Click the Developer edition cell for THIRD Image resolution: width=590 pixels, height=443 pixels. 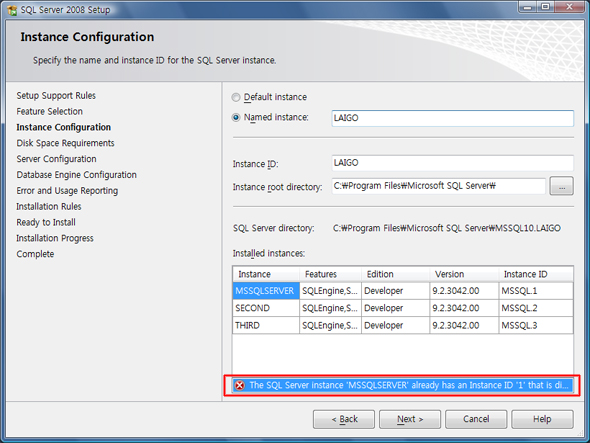tap(395, 326)
